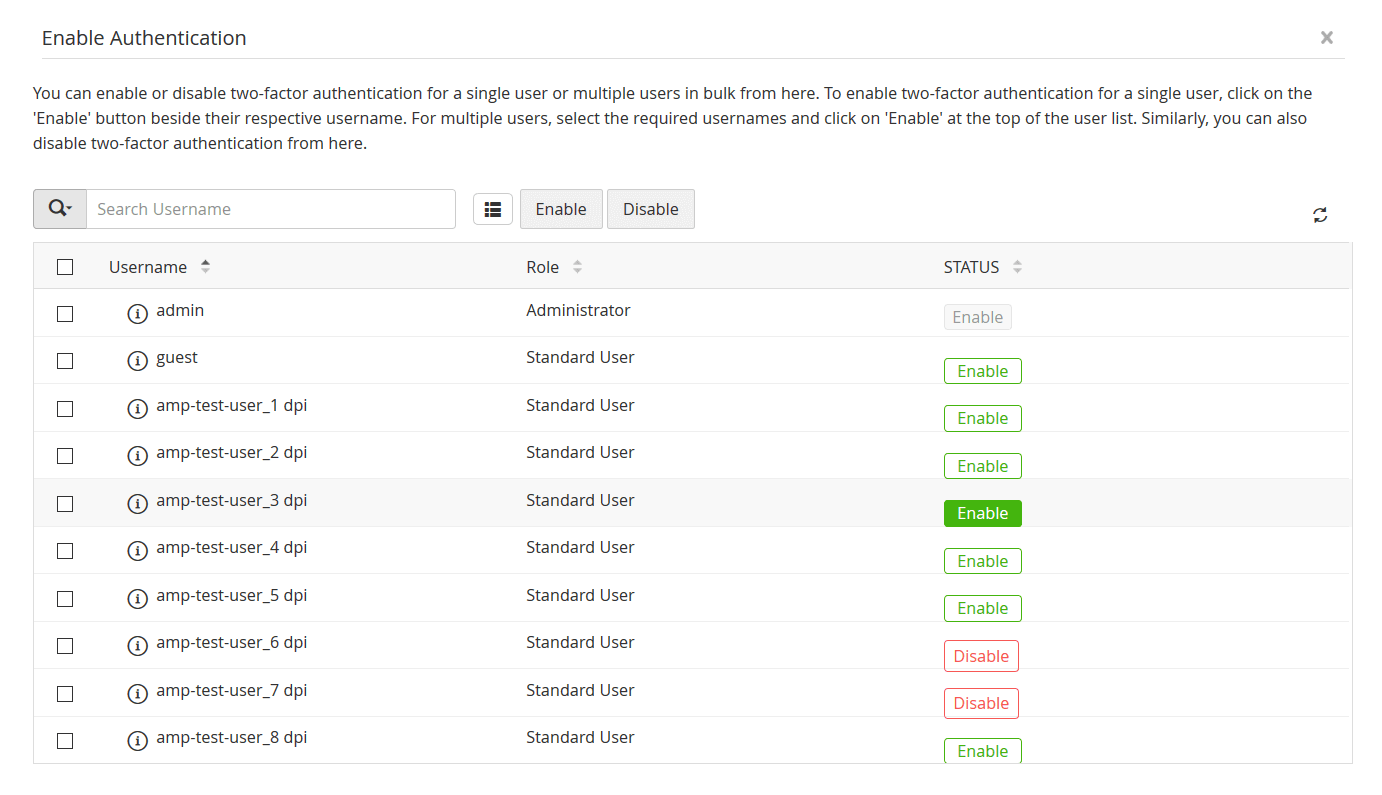
Task: Select the checkbox beside guest
Action: click(x=65, y=360)
